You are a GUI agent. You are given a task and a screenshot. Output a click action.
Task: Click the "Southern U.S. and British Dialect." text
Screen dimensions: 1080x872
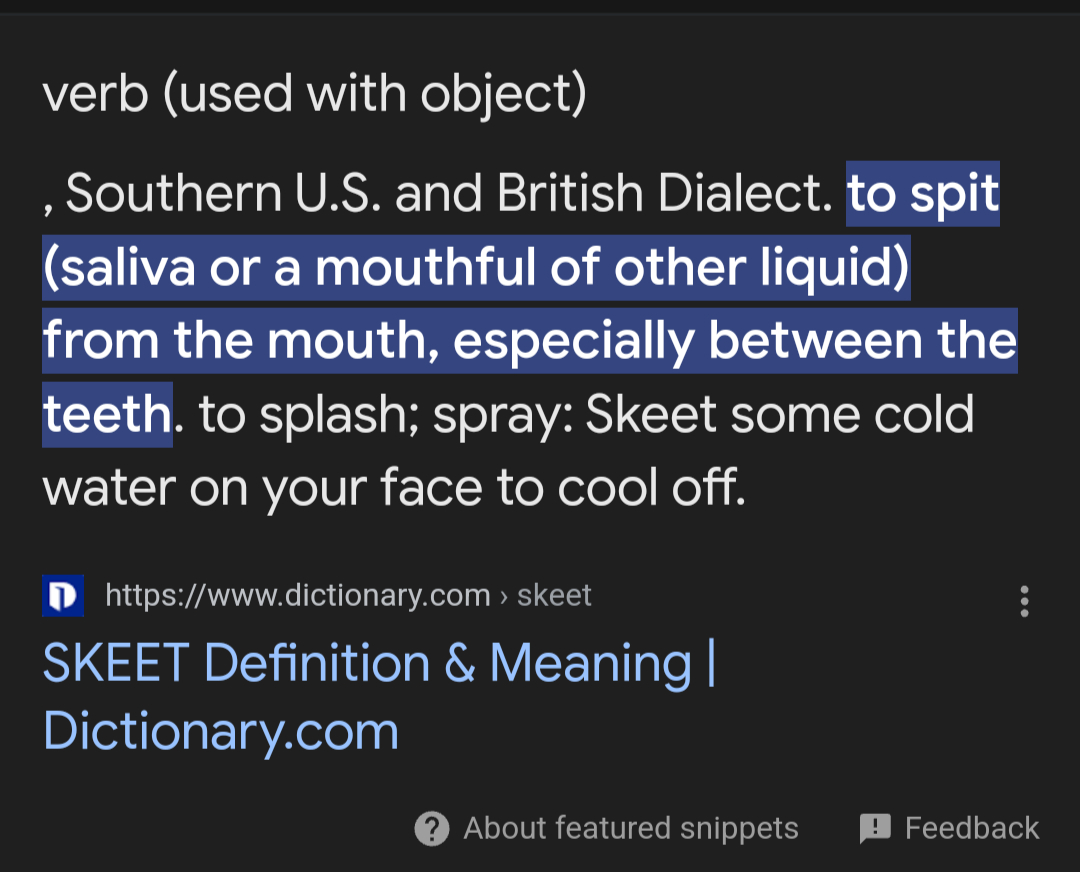point(449,194)
